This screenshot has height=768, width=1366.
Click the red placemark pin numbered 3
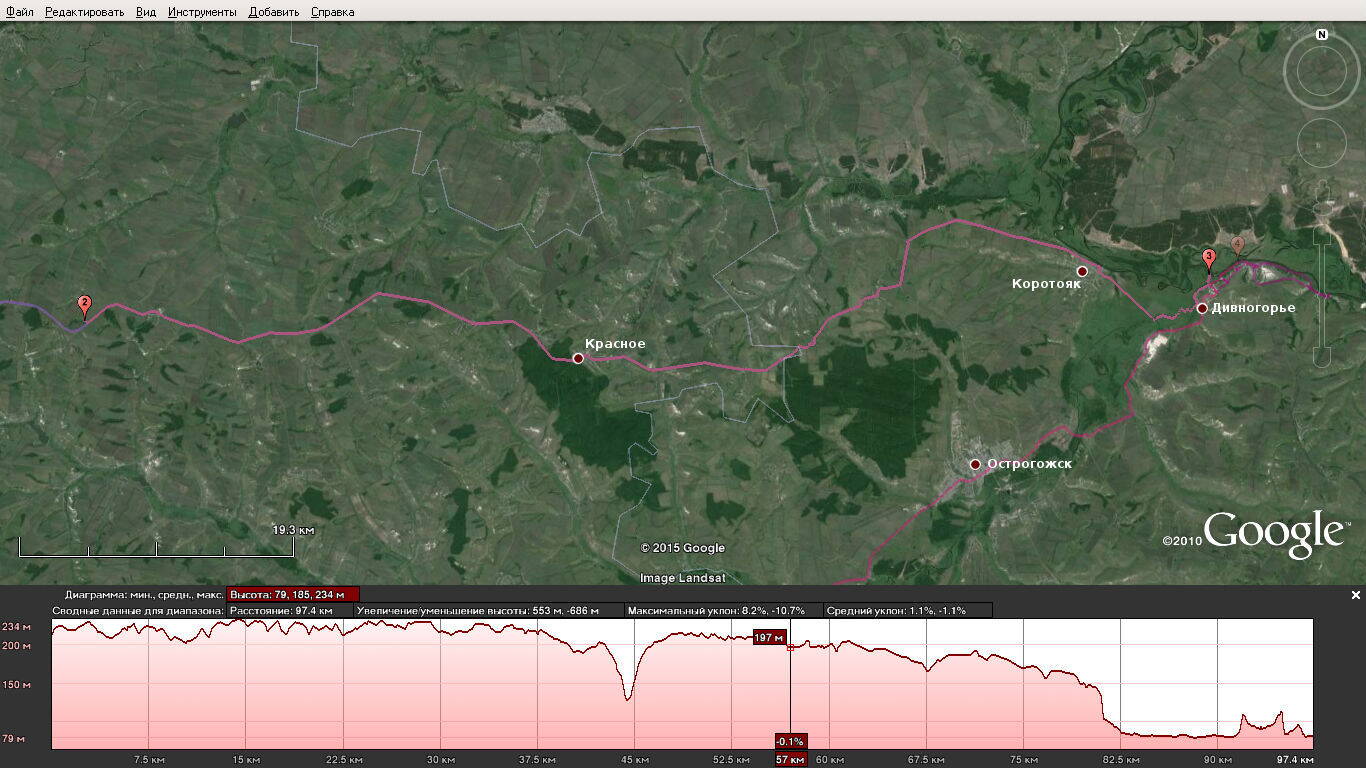(x=1208, y=259)
